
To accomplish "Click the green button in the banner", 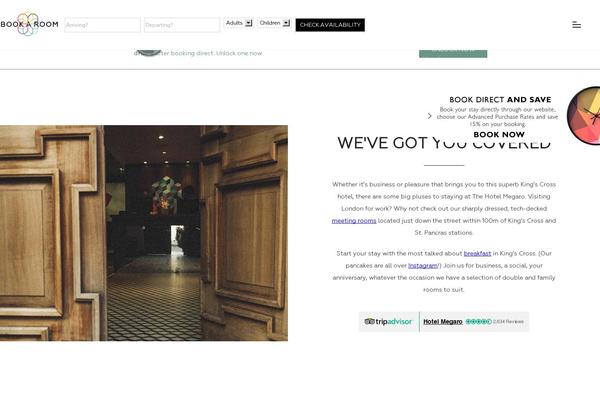I will (x=453, y=53).
